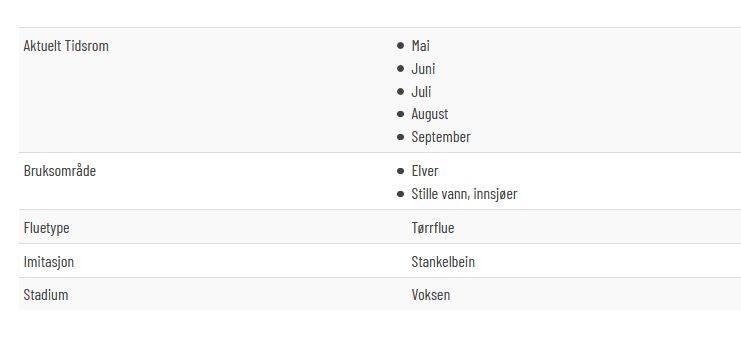Click the bullet next to Mai

click(401, 46)
